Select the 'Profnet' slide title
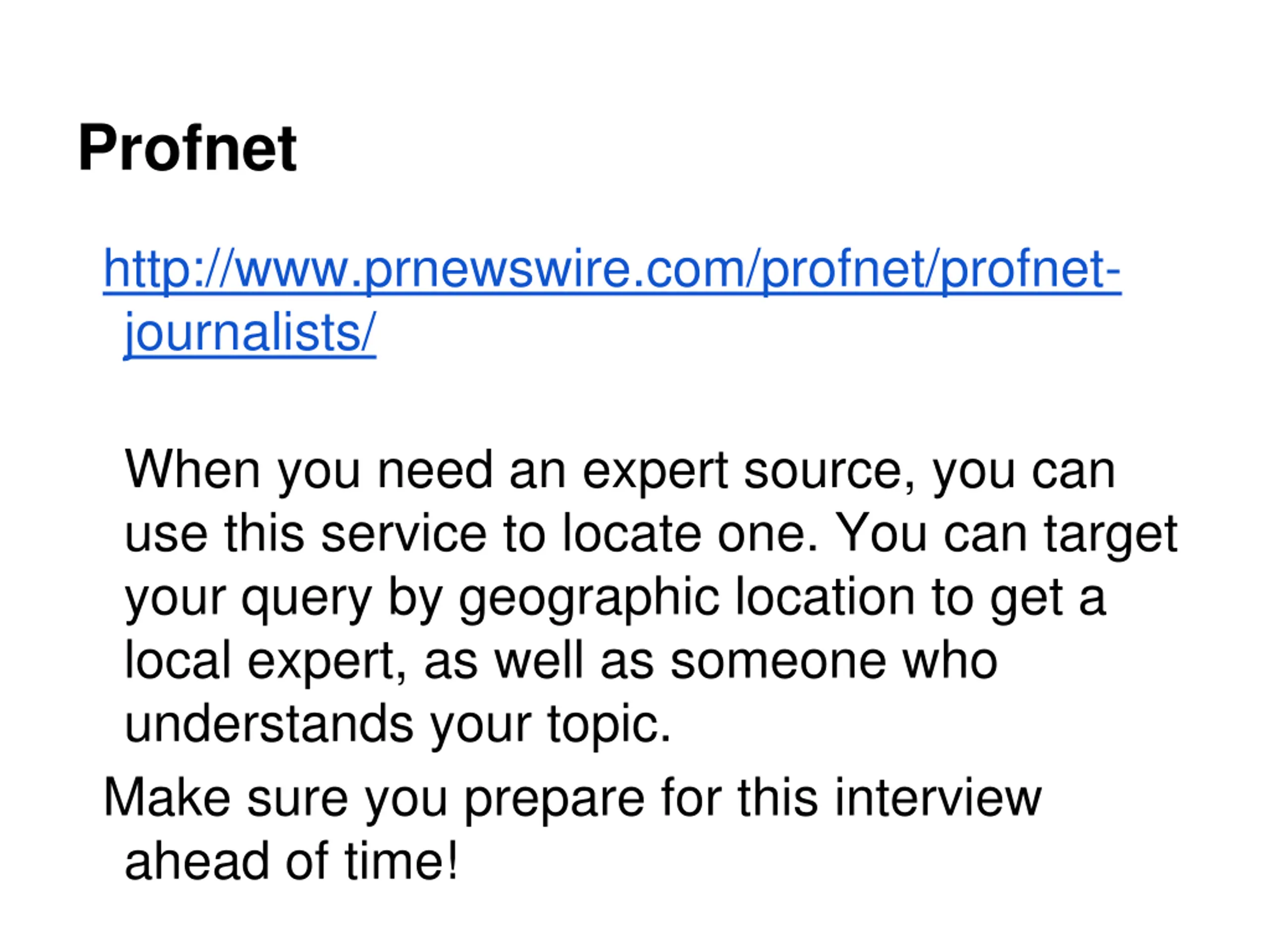The image size is (1270, 952). click(x=187, y=148)
